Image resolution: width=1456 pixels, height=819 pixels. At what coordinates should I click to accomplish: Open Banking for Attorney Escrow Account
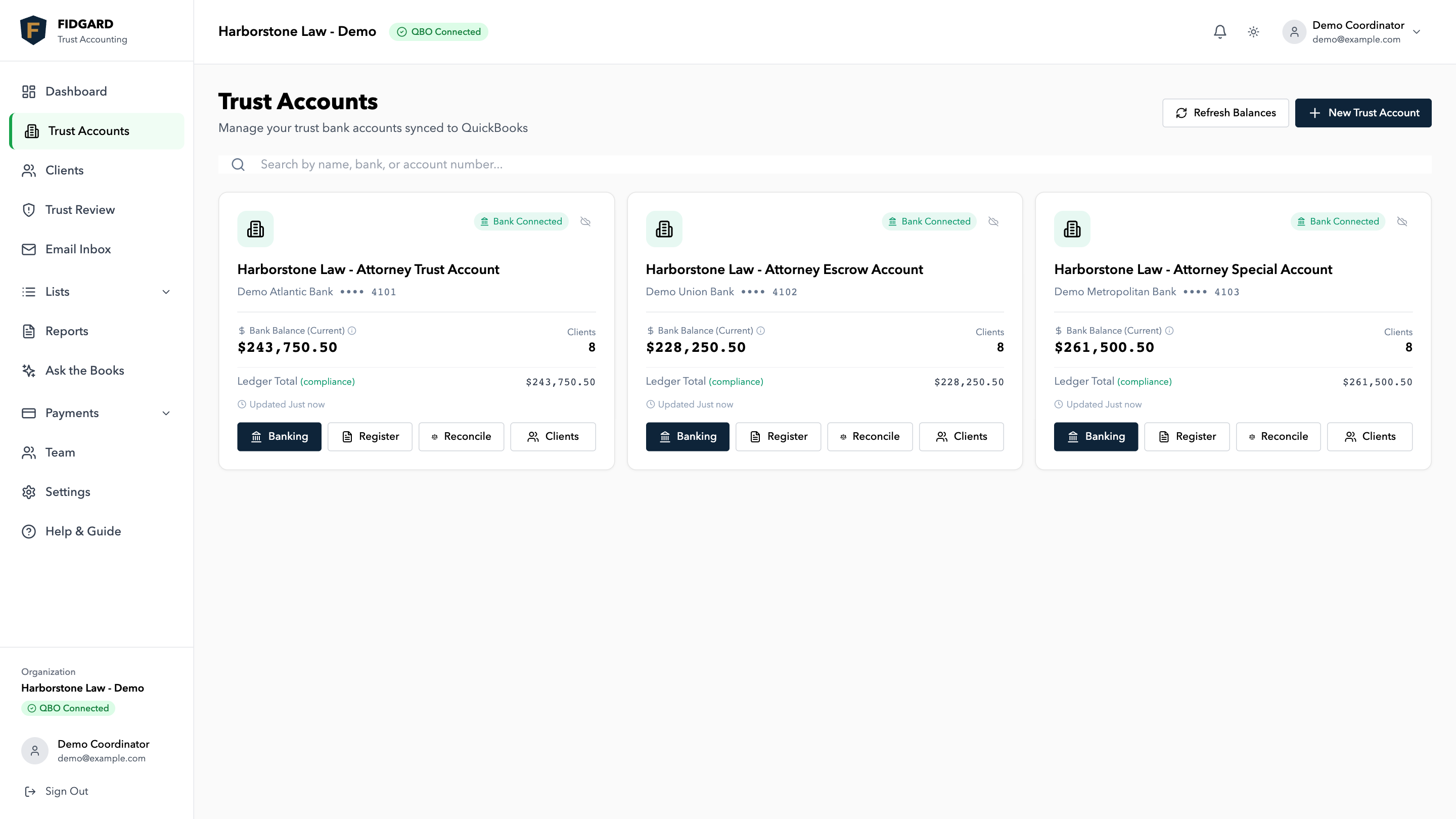[x=688, y=437]
